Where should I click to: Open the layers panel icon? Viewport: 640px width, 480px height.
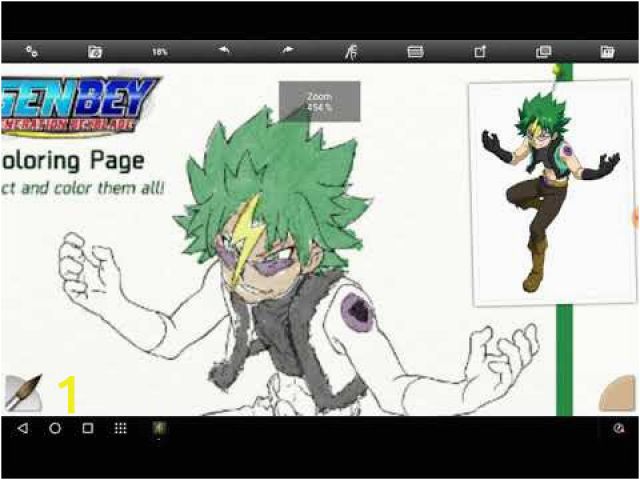(543, 51)
